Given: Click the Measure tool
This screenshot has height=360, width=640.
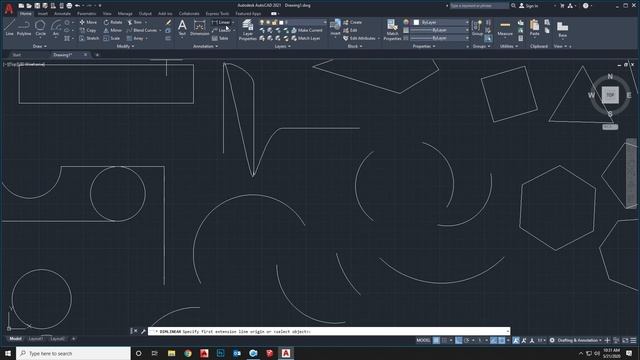Looking at the screenshot, I should pos(505,28).
